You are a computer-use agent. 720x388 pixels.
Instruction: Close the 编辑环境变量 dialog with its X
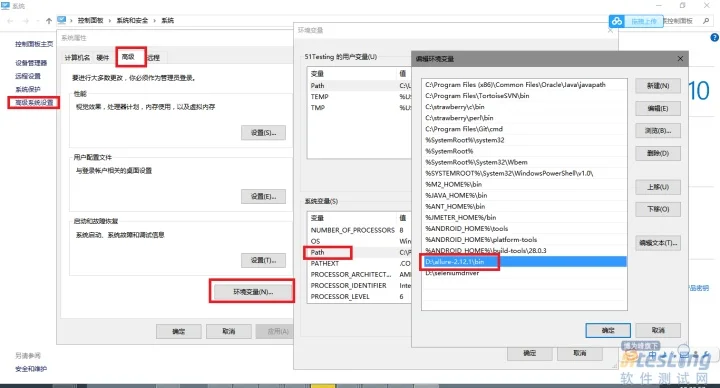point(680,58)
